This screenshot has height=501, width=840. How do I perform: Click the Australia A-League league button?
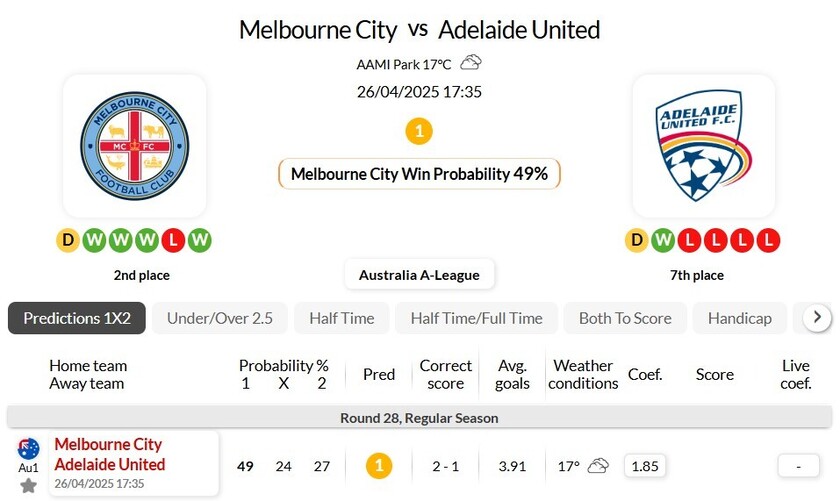pyautogui.click(x=419, y=275)
